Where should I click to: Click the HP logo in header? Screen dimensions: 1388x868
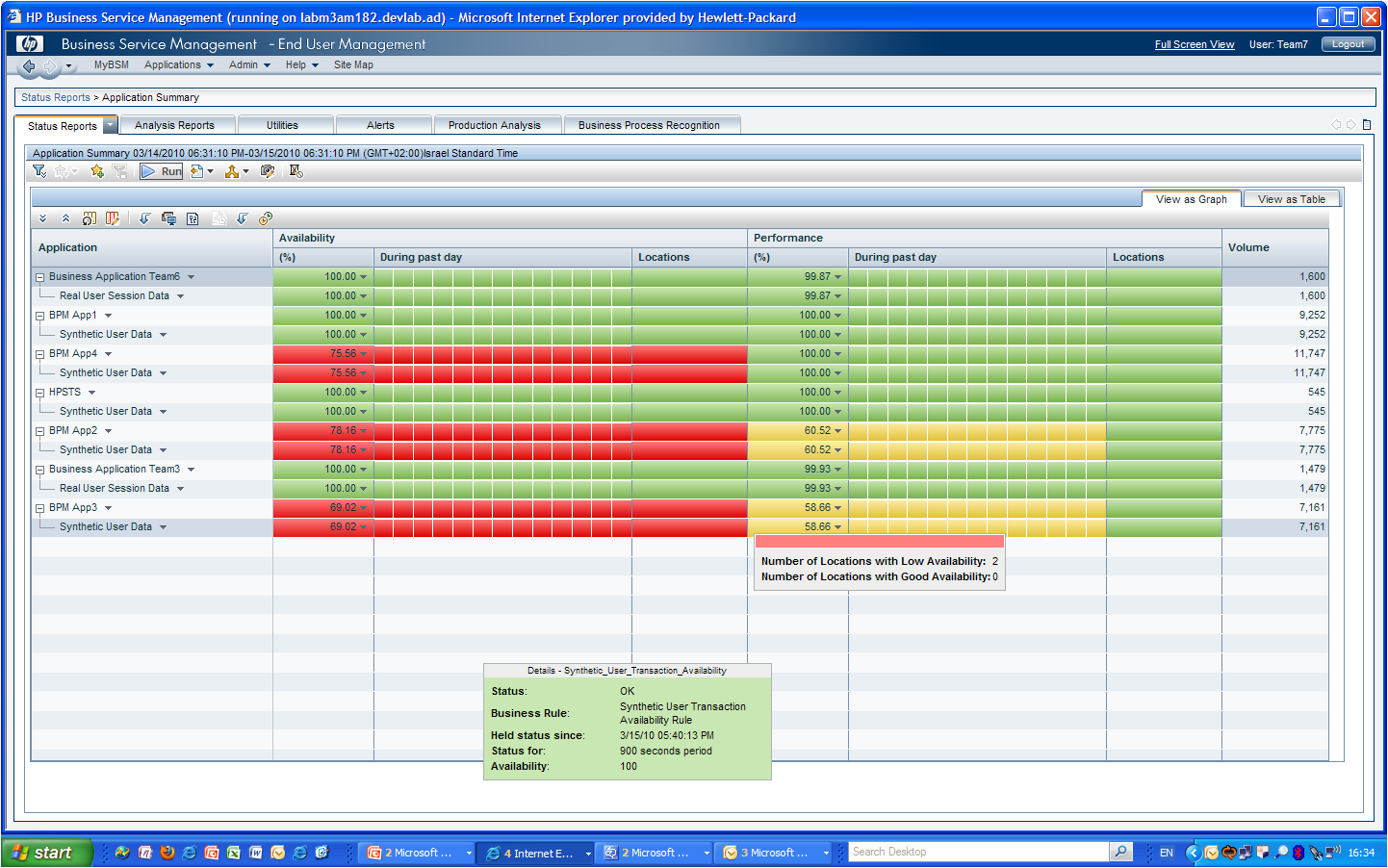[30, 44]
